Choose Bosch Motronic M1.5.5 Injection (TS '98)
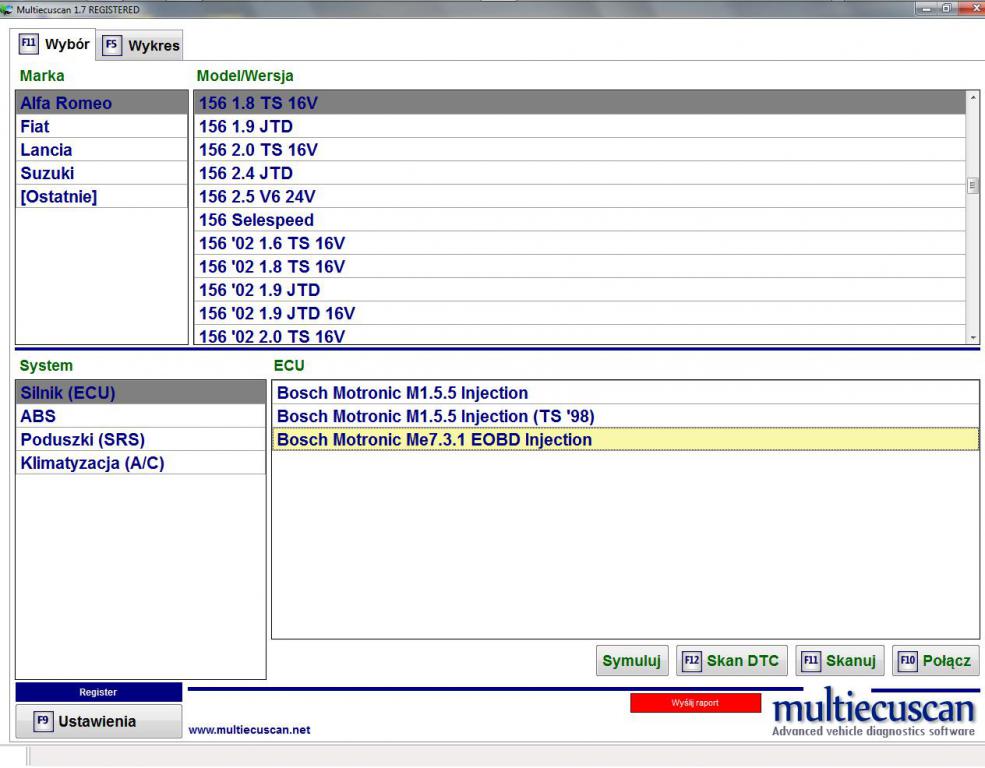The width and height of the screenshot is (985, 768). pos(624,416)
